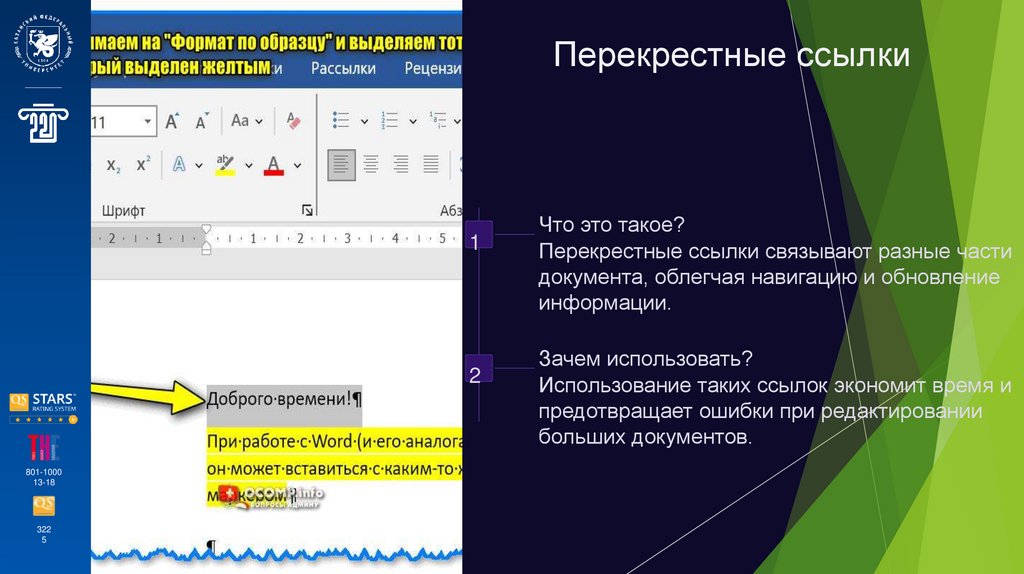Click the bulleted list icon

pos(341,120)
